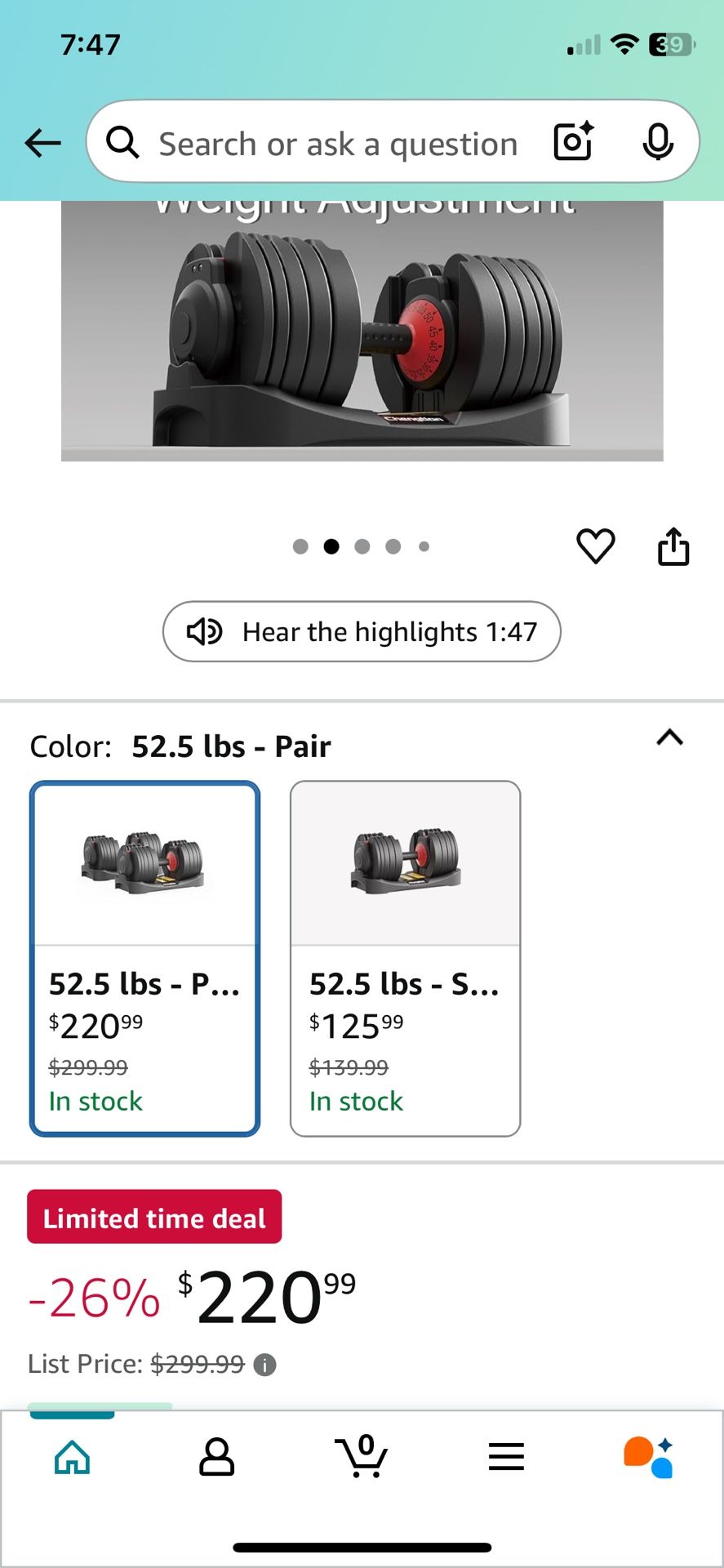The height and width of the screenshot is (1568, 724).
Task: Jump to the second carousel dot indicator
Action: [331, 546]
